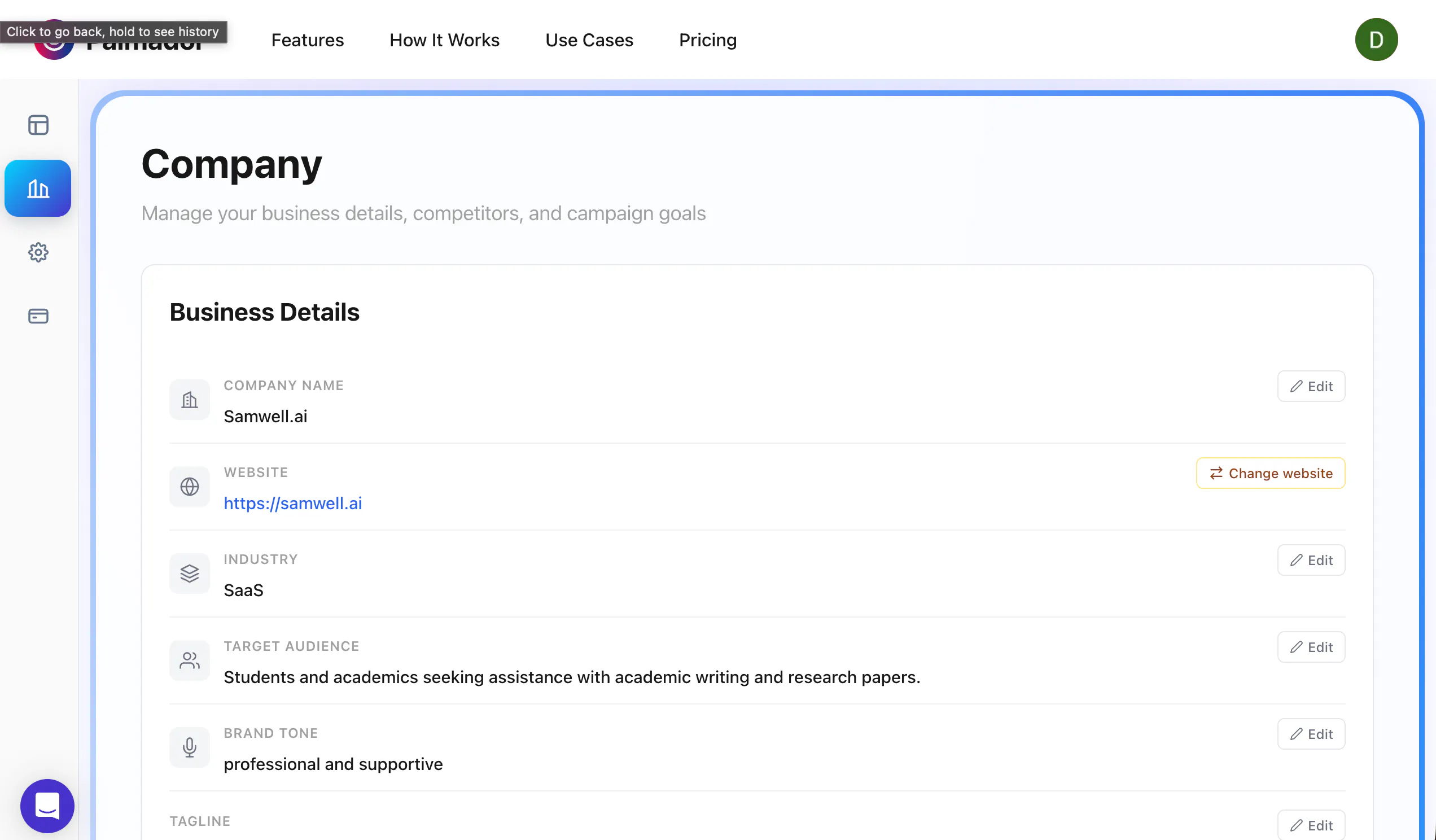The width and height of the screenshot is (1436, 840).
Task: Select the Company building icon in sidebar
Action: pos(38,188)
